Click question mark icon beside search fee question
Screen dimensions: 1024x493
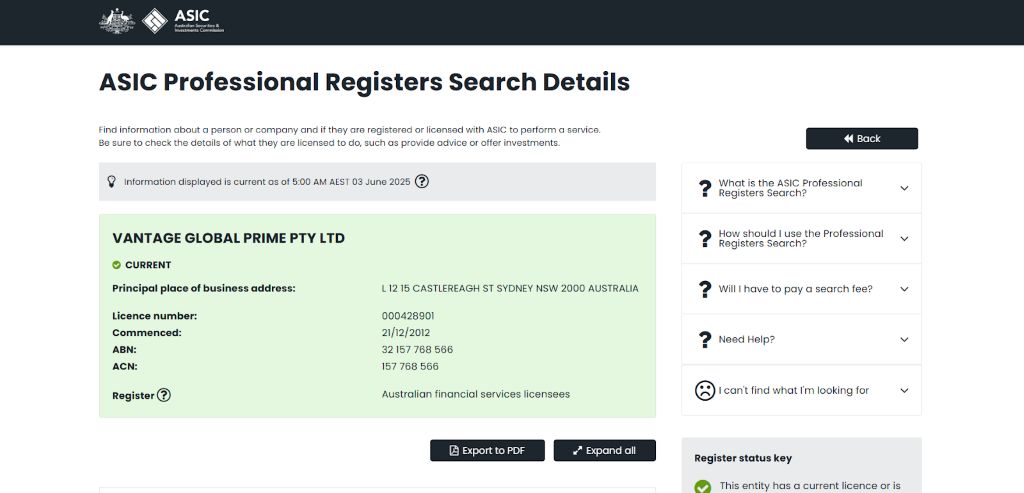click(705, 289)
